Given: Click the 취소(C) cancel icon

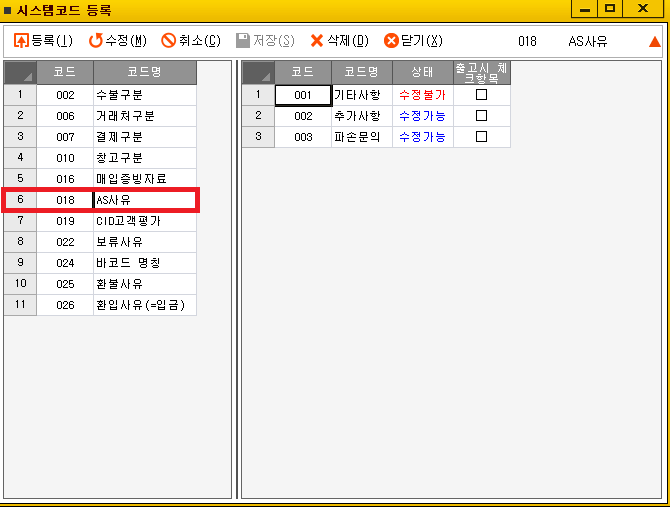Looking at the screenshot, I should click(x=168, y=41).
